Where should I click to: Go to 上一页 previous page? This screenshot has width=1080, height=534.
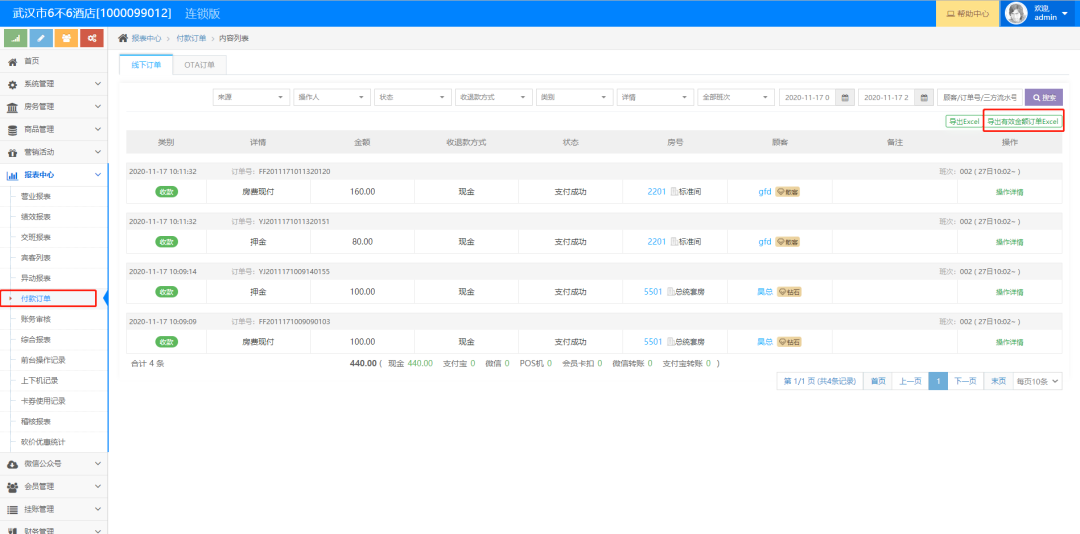910,381
